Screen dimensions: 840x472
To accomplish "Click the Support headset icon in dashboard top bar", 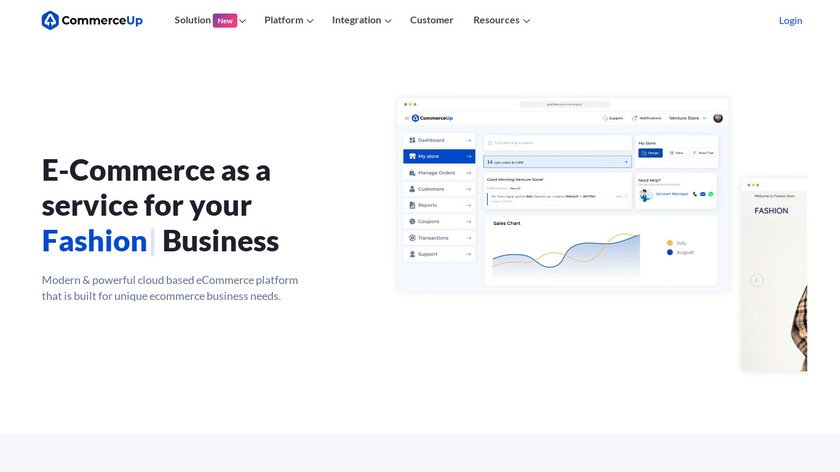I will coord(605,118).
